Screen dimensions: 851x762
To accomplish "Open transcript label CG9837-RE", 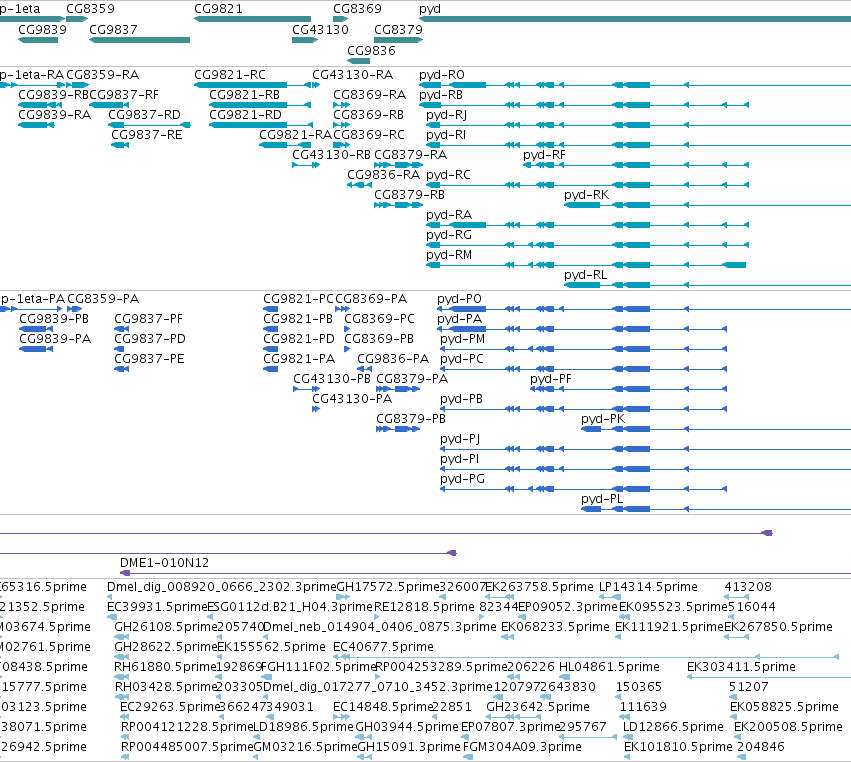I will pos(147,135).
